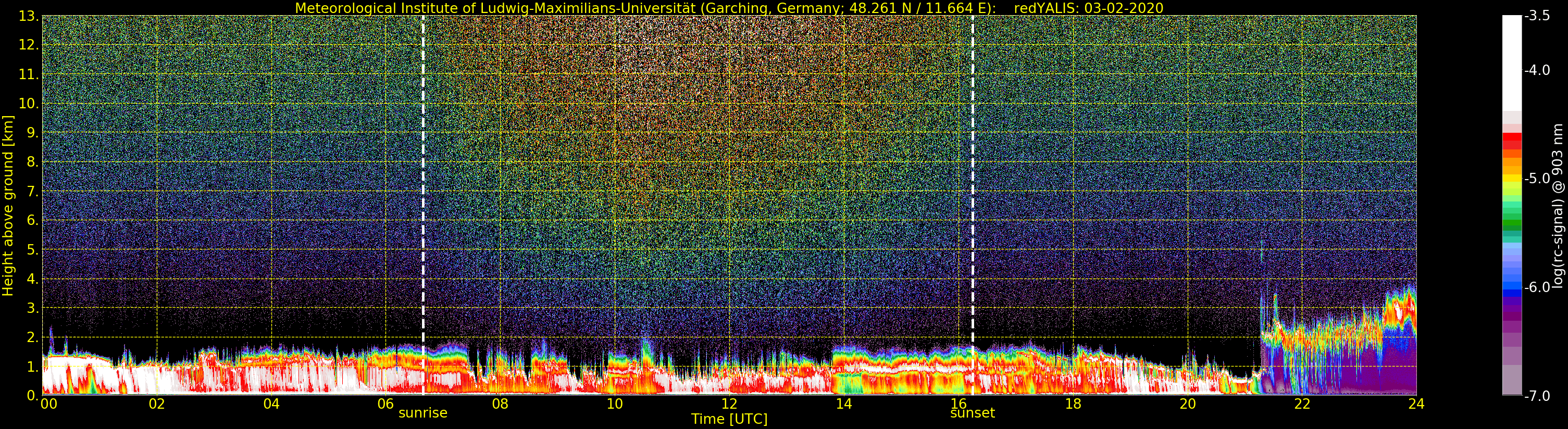Image resolution: width=1568 pixels, height=429 pixels.
Task: Click the '8.' tick on the height axis
Action: point(32,162)
